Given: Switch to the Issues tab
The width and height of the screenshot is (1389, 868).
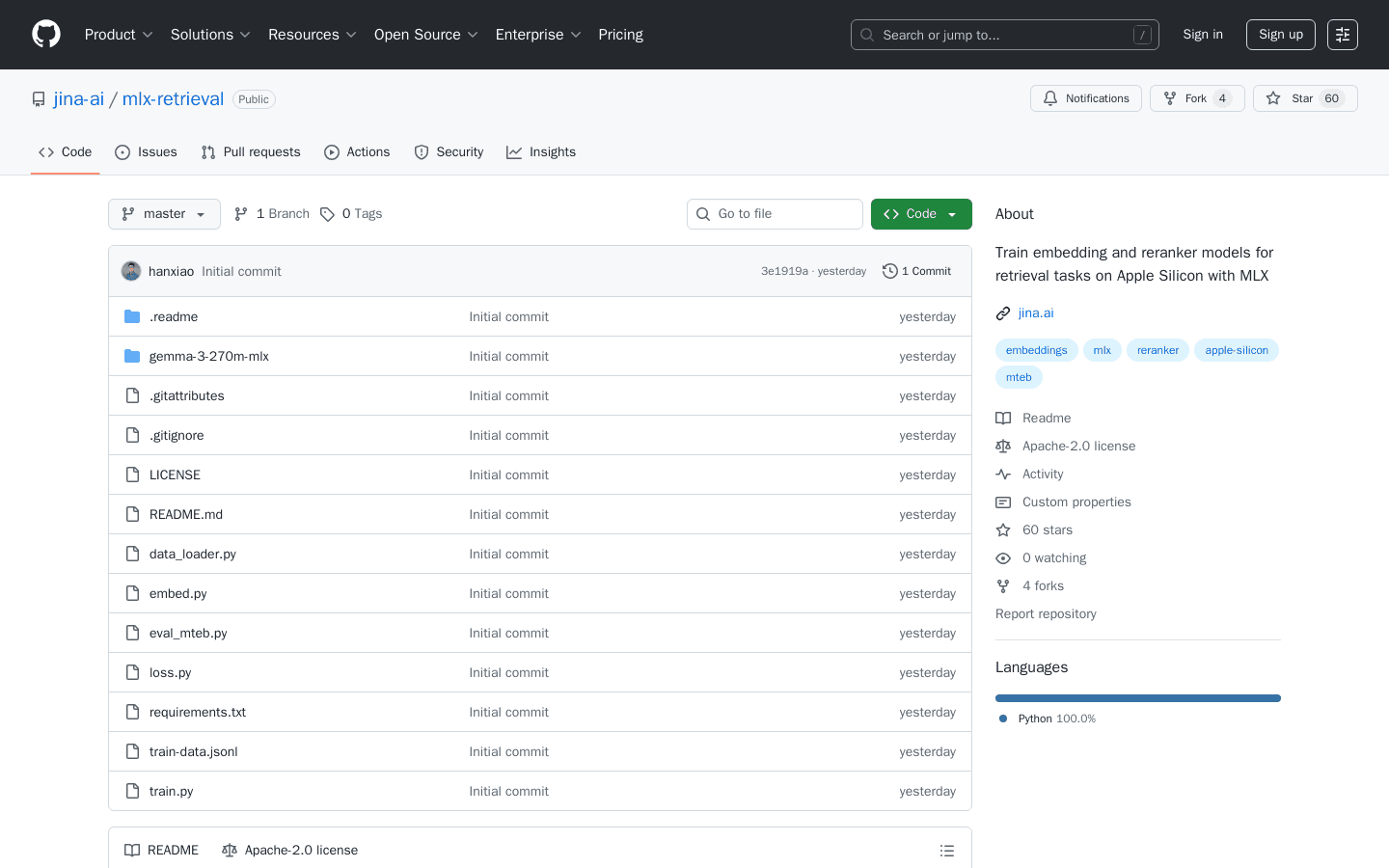Looking at the screenshot, I should [x=146, y=152].
